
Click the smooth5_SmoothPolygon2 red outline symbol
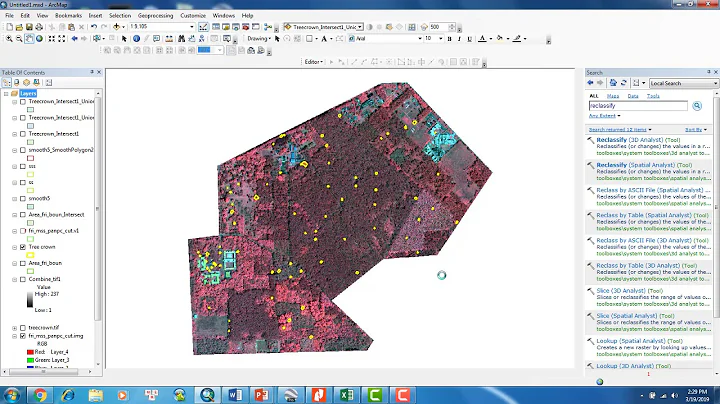pos(30,158)
